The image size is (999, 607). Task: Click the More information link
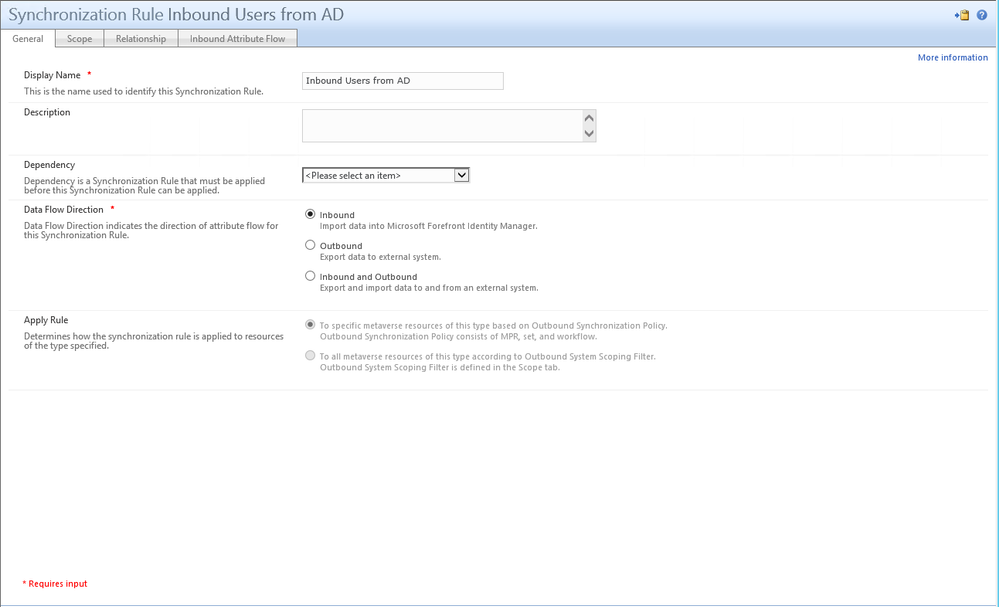pos(952,57)
